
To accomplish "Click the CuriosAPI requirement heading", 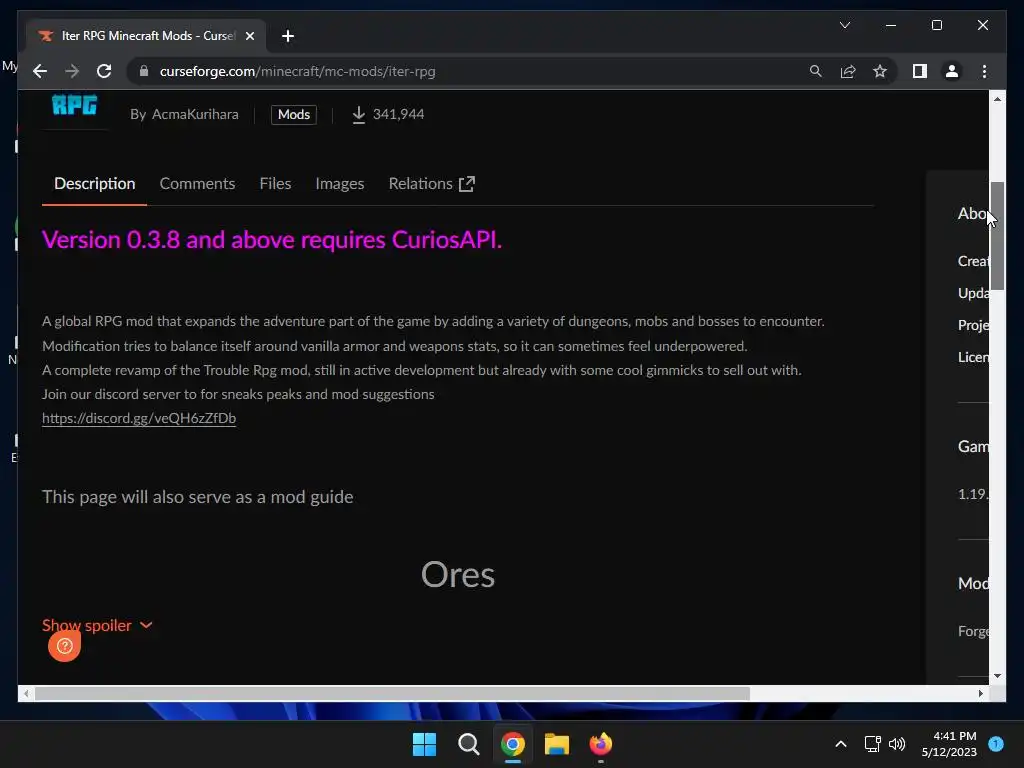I will (272, 240).
